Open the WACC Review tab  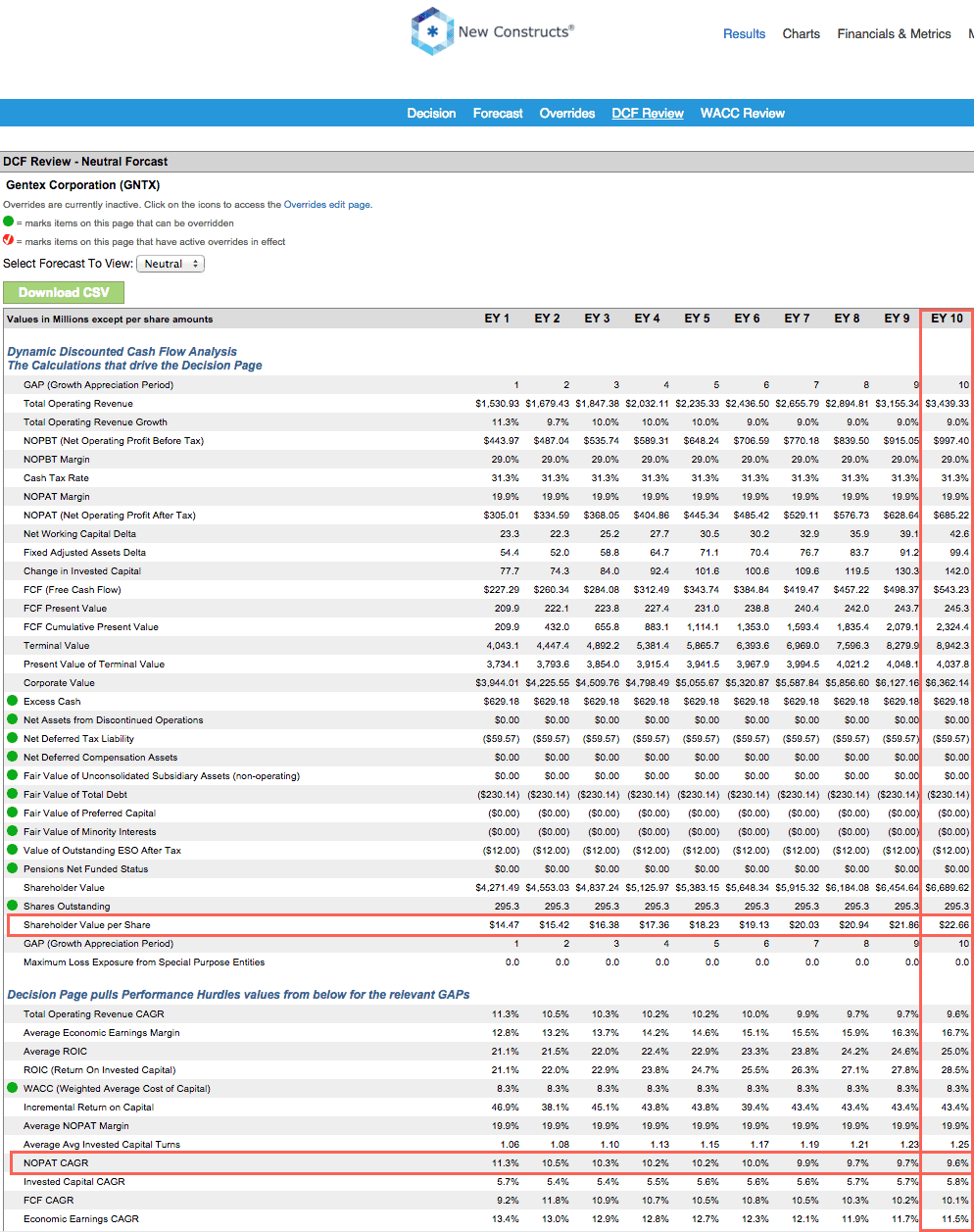(743, 114)
